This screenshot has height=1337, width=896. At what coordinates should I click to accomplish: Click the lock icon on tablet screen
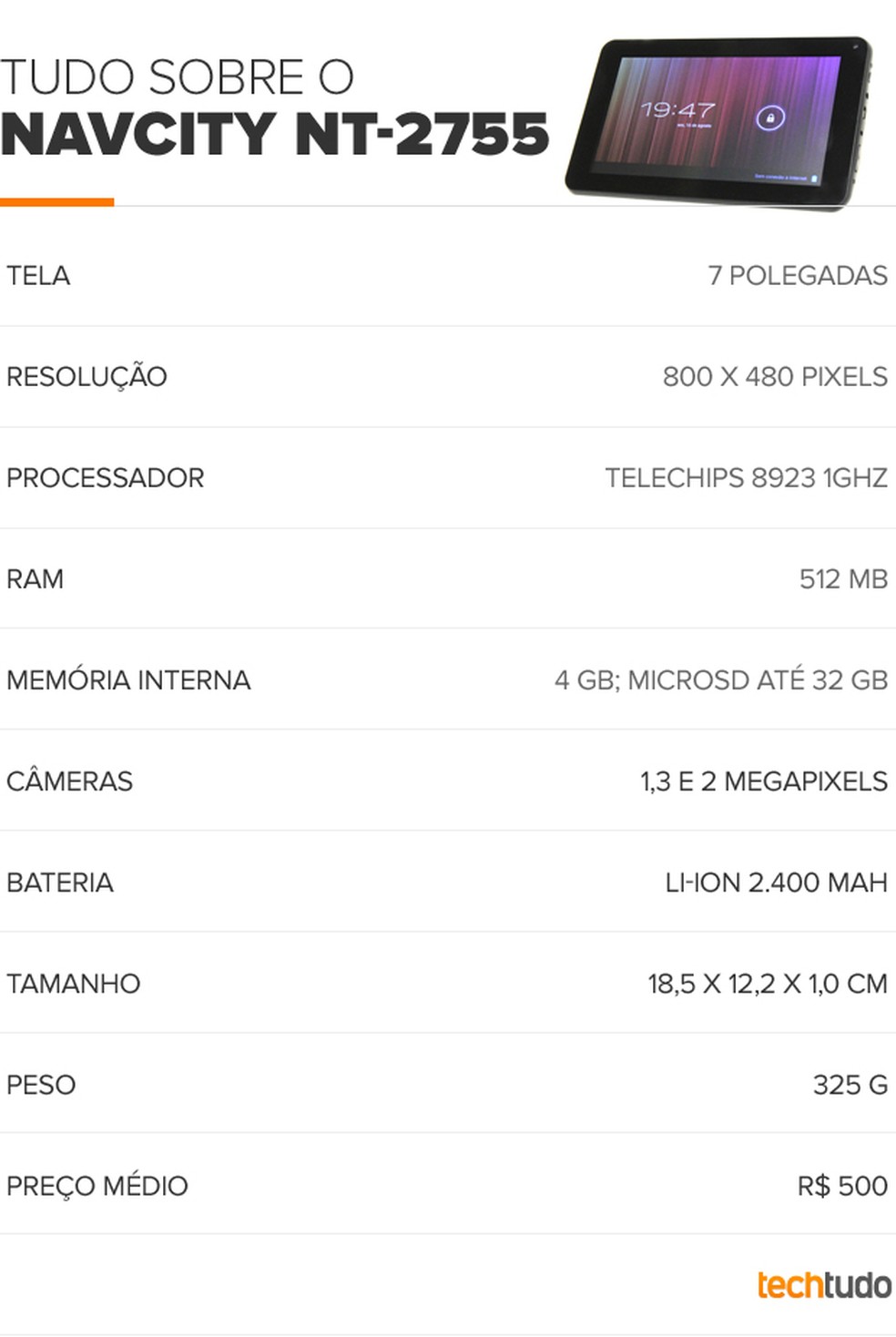[770, 118]
